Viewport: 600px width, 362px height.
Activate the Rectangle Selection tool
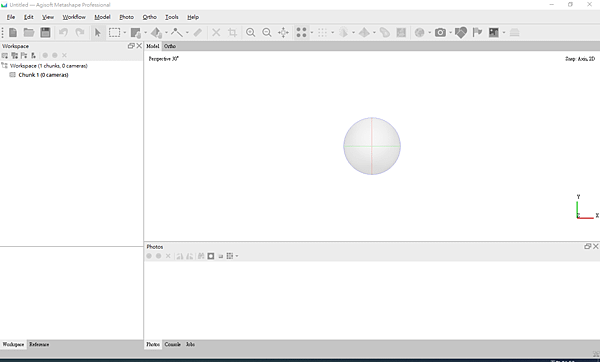[x=114, y=33]
